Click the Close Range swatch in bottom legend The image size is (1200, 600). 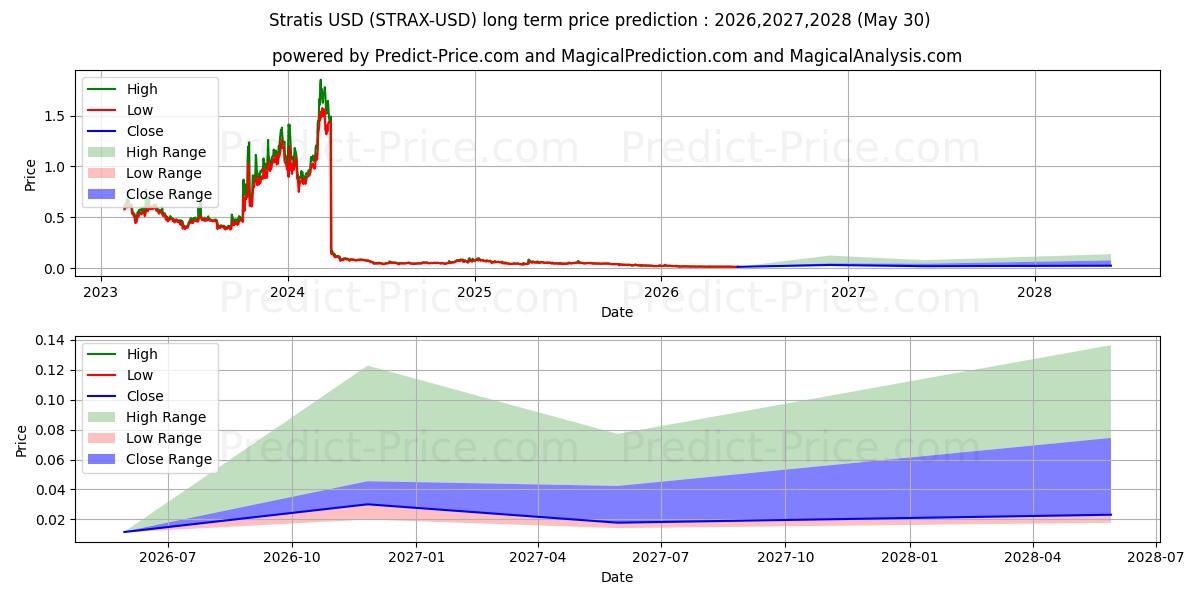[104, 459]
